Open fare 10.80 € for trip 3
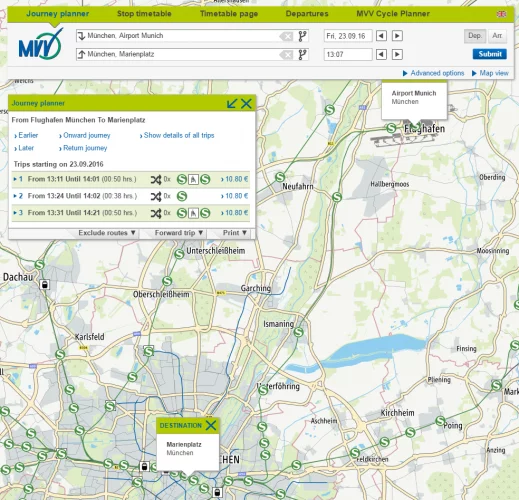 click(x=235, y=213)
